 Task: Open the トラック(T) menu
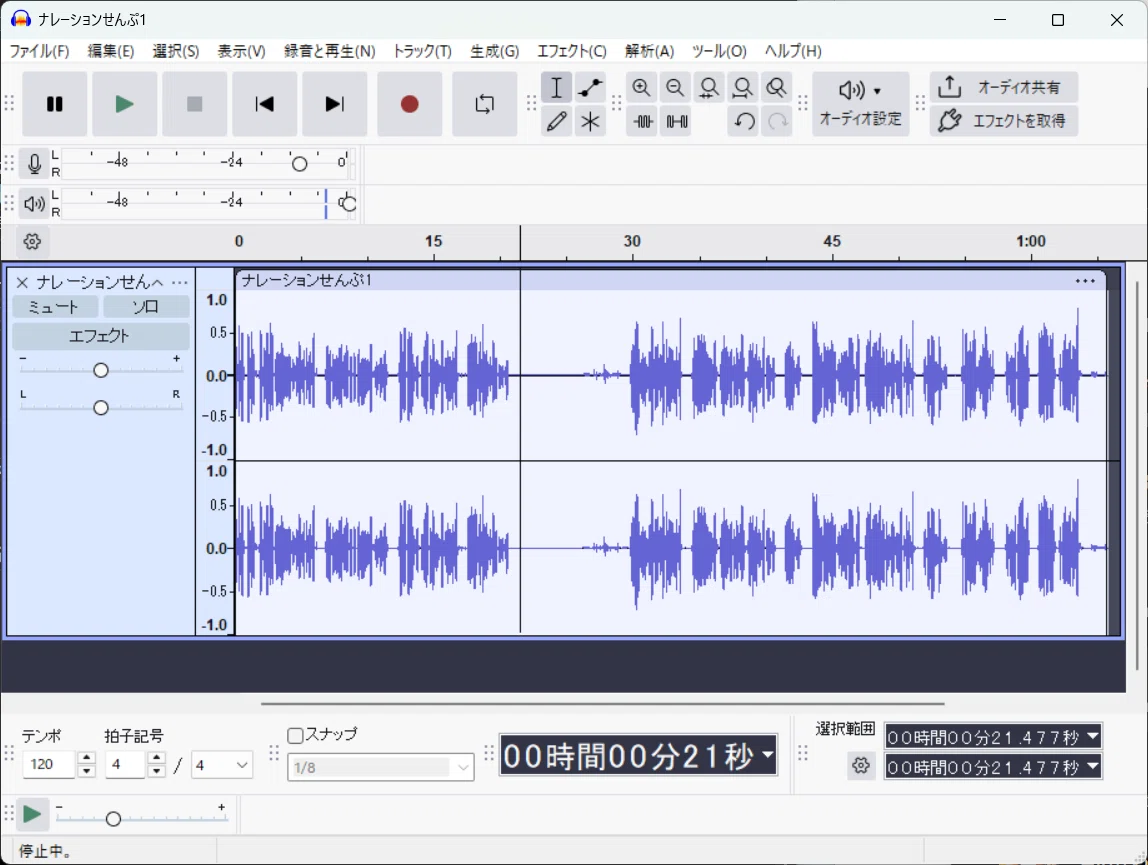pos(422,51)
